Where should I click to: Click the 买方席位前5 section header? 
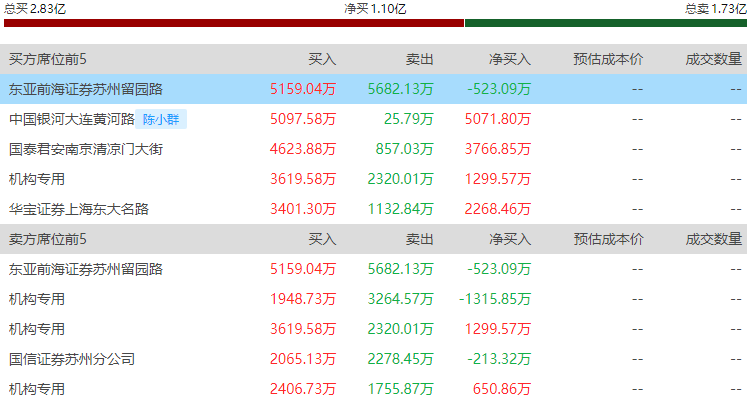(x=48, y=59)
